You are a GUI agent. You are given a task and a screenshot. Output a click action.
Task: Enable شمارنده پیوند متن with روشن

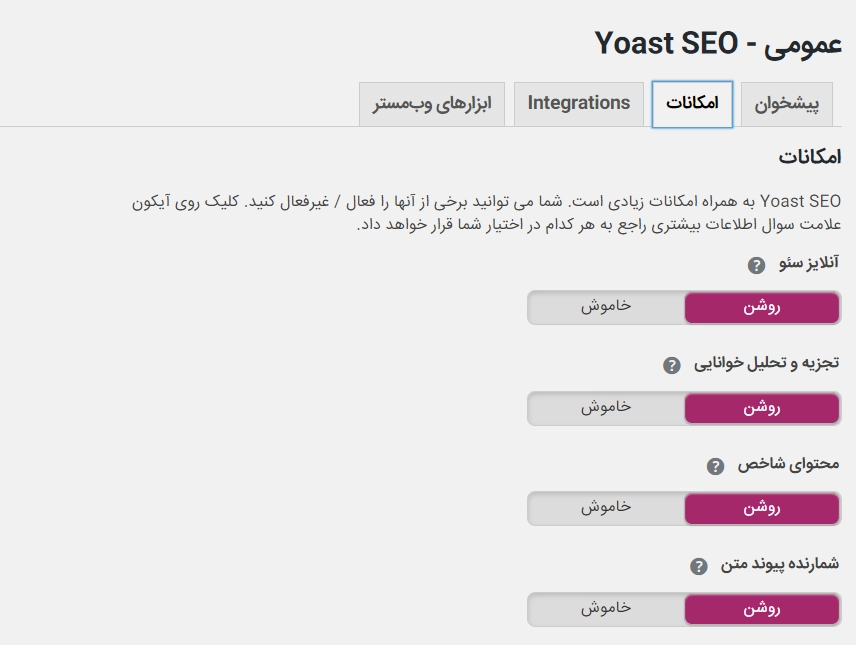tap(762, 609)
